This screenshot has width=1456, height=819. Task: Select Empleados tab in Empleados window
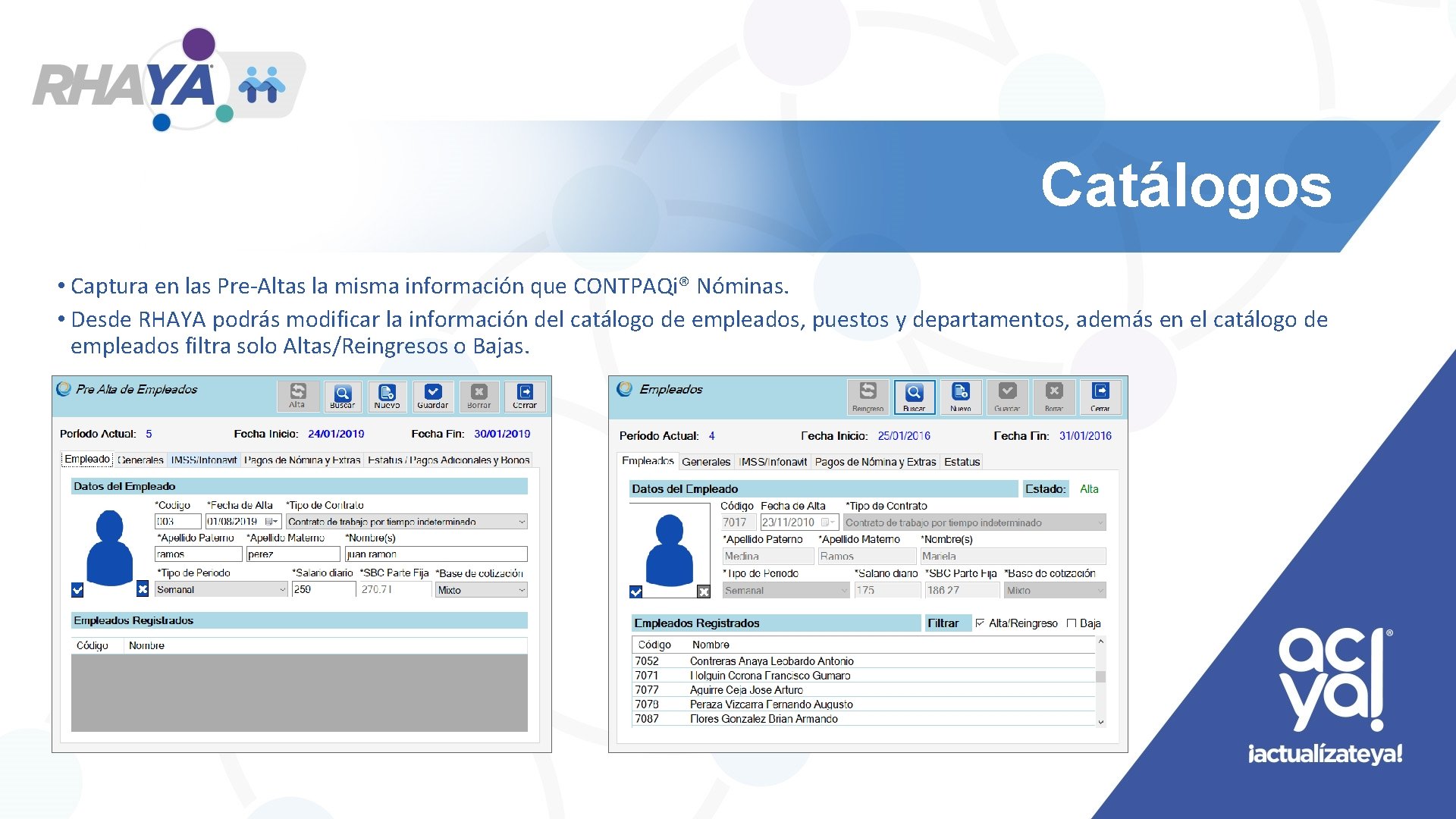click(648, 461)
